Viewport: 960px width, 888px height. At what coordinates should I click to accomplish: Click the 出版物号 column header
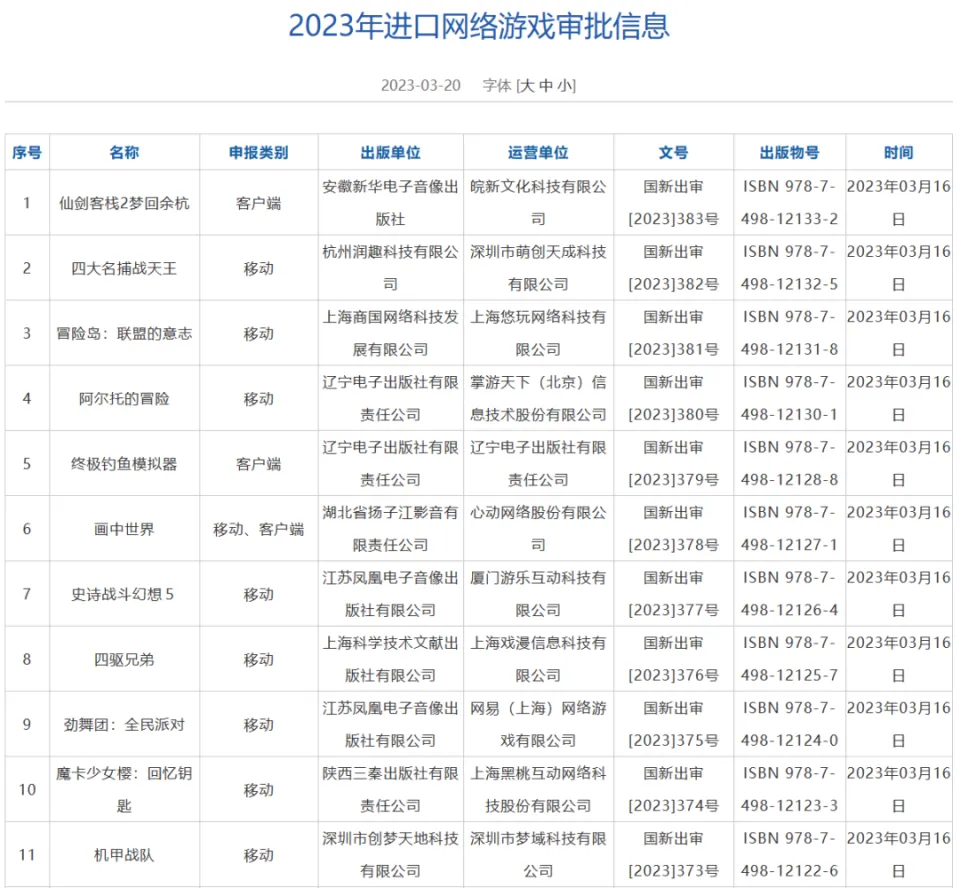tap(789, 153)
